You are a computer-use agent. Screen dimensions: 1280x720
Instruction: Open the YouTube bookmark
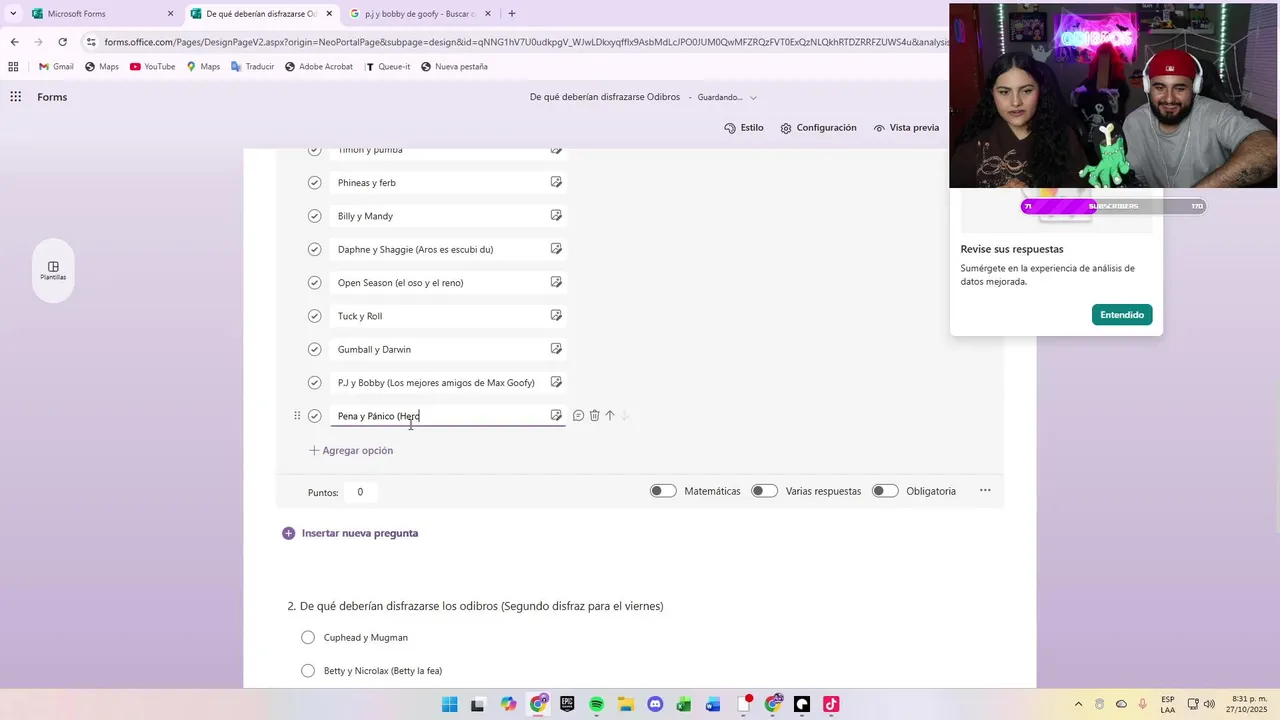(x=152, y=67)
